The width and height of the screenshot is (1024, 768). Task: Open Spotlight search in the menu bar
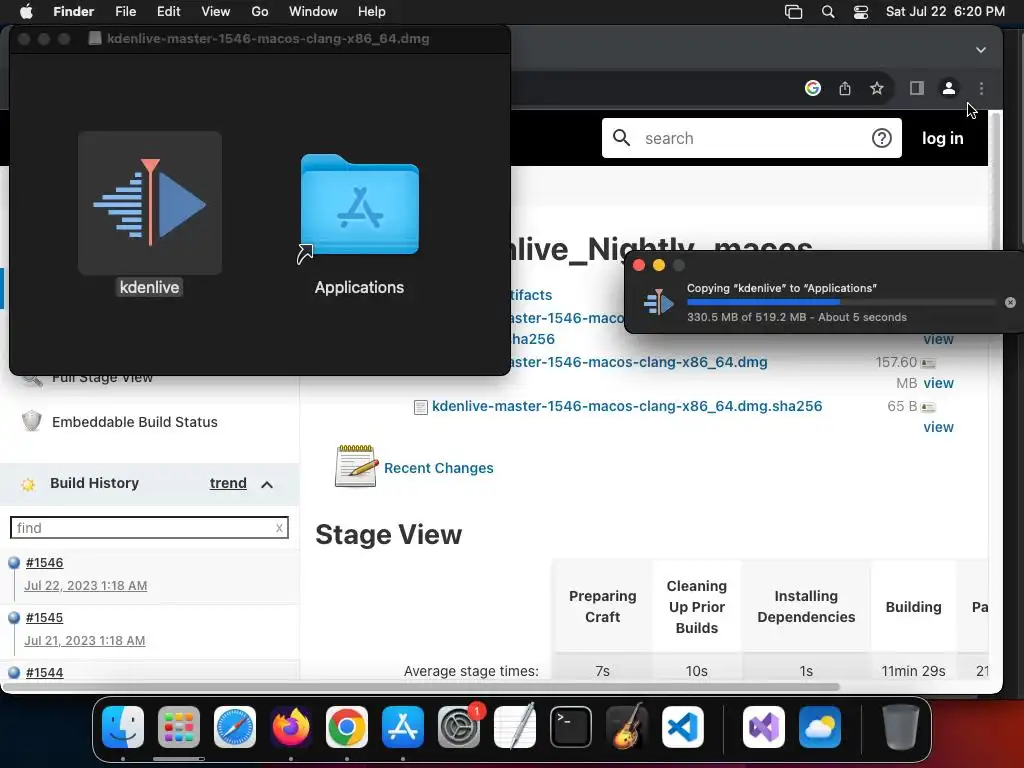tap(827, 12)
